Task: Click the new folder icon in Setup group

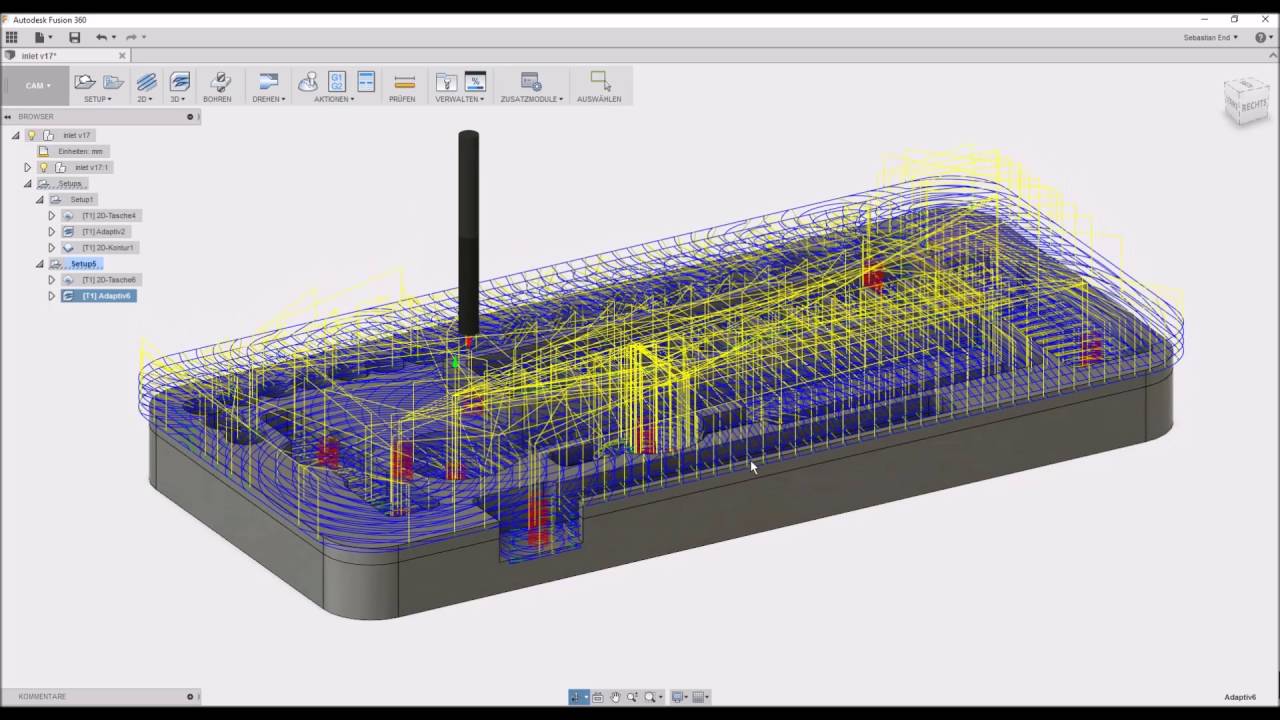Action: (x=113, y=82)
